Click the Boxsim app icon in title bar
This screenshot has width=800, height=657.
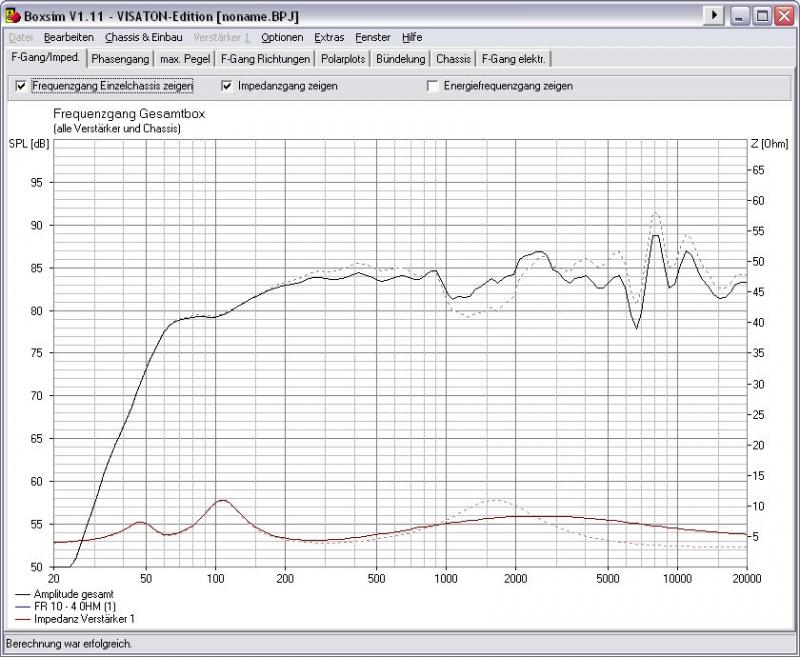pos(12,16)
